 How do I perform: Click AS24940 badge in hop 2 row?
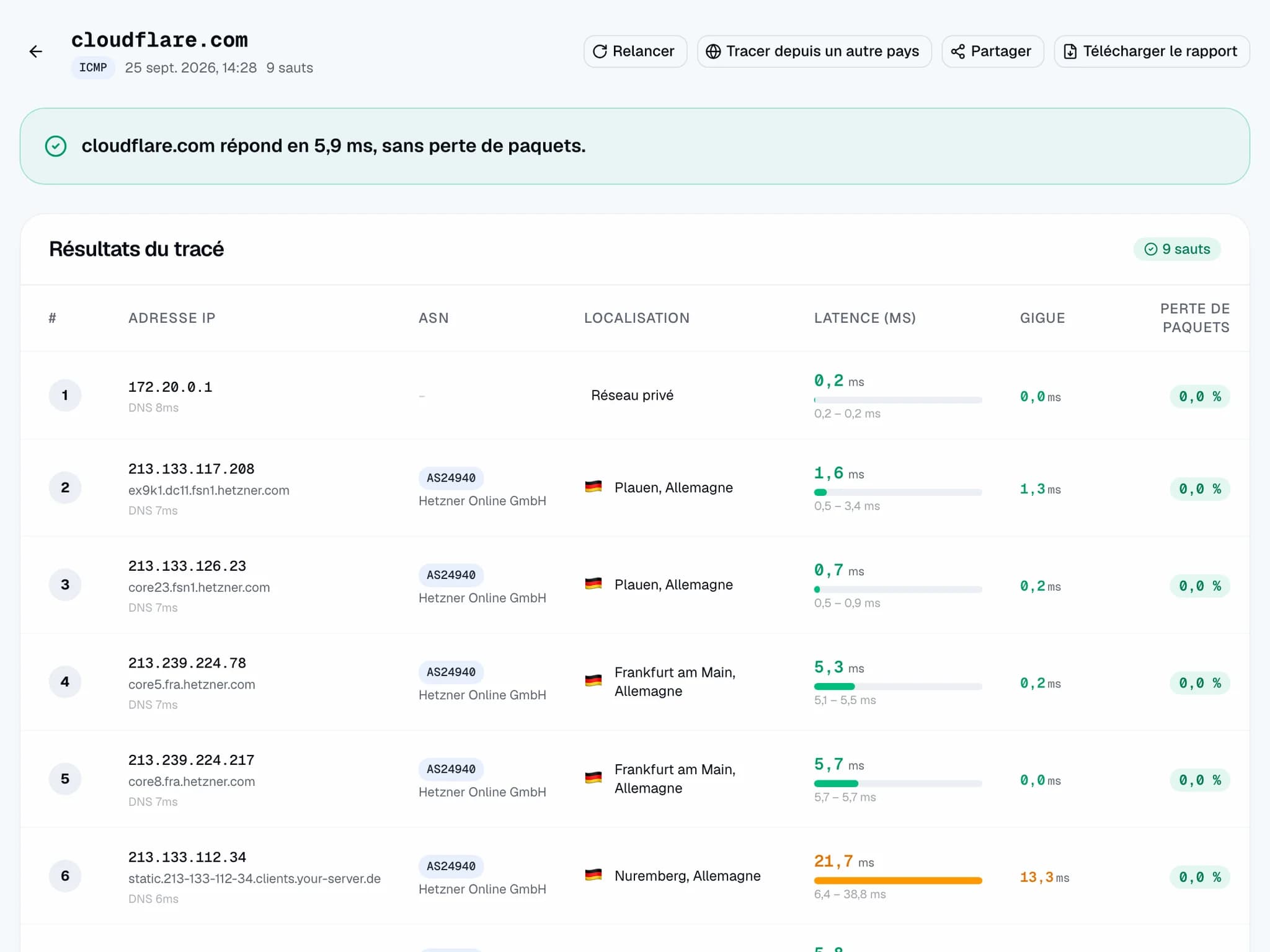point(451,478)
